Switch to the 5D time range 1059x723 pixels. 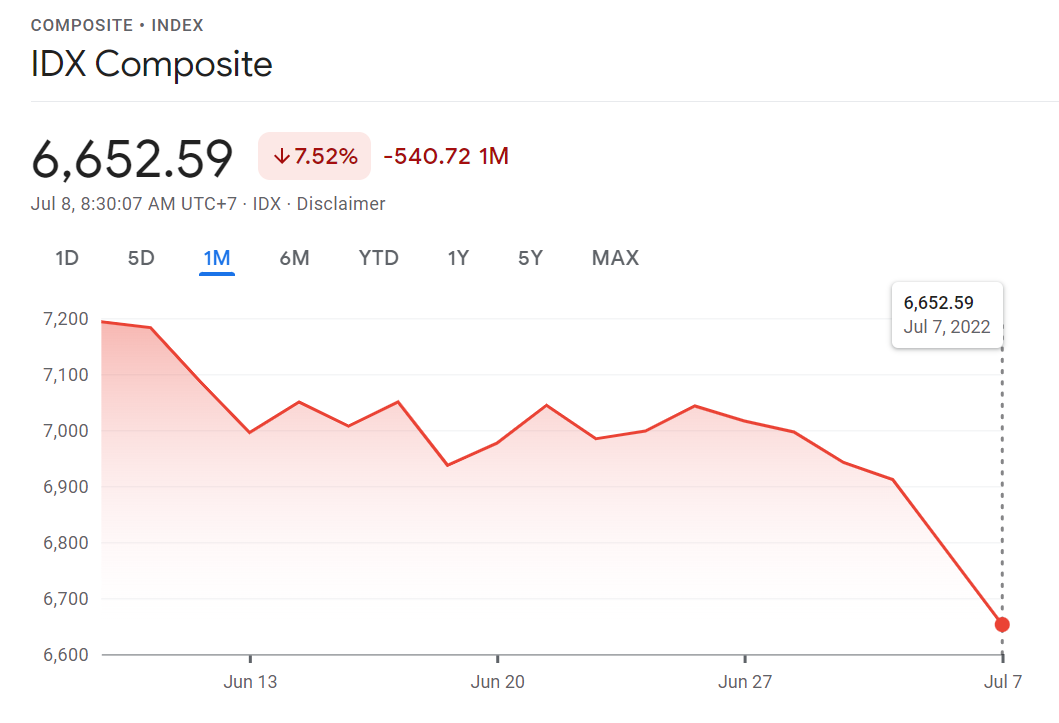(141, 258)
